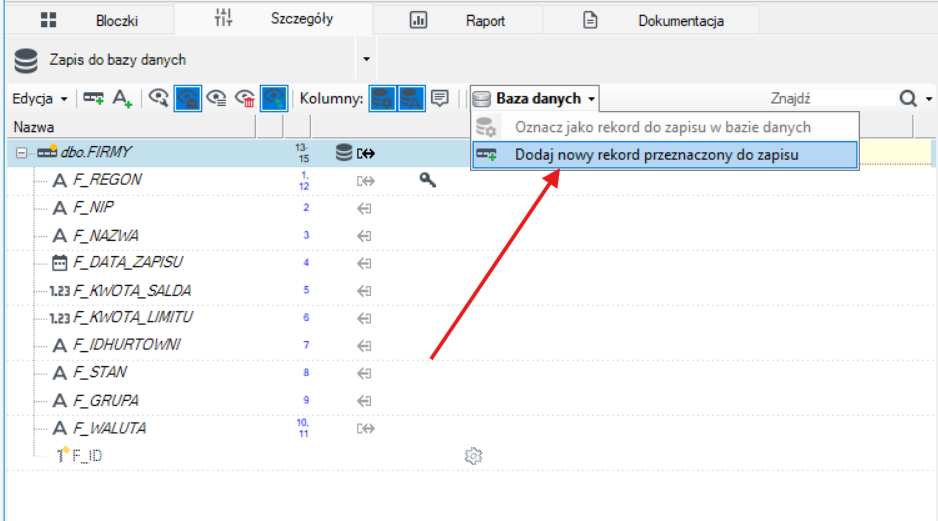The width and height of the screenshot is (938, 521).
Task: Toggle the highlighted eye with lock view button
Action: 187,98
